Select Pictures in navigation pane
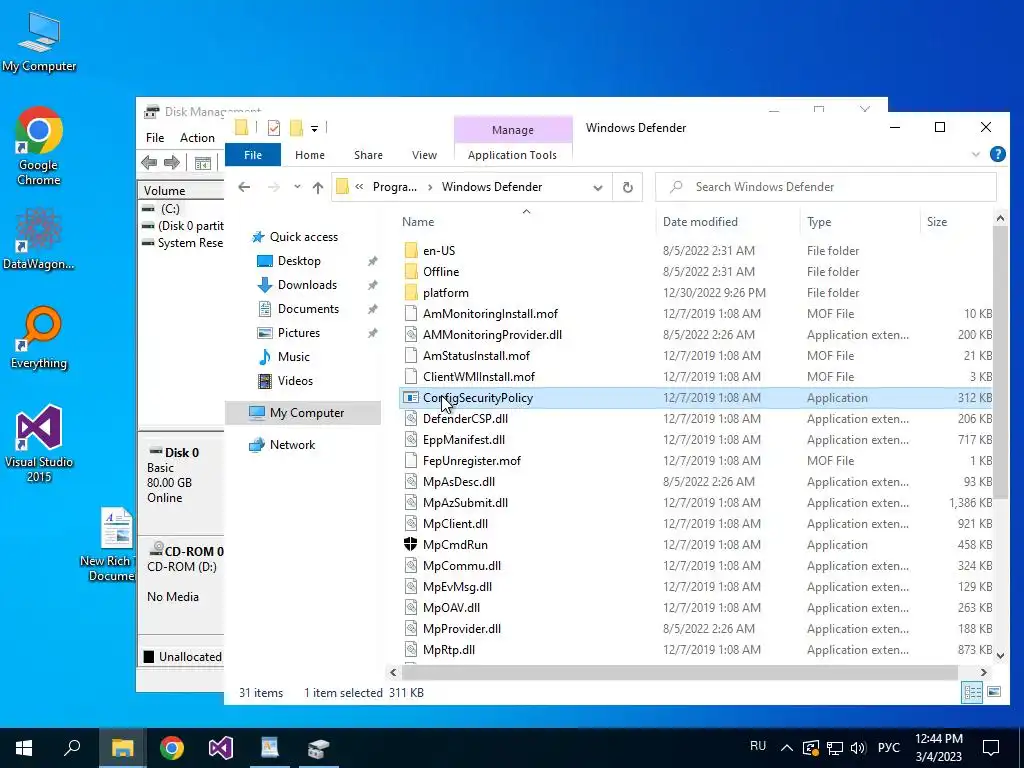The image size is (1024, 768). pos(298,333)
